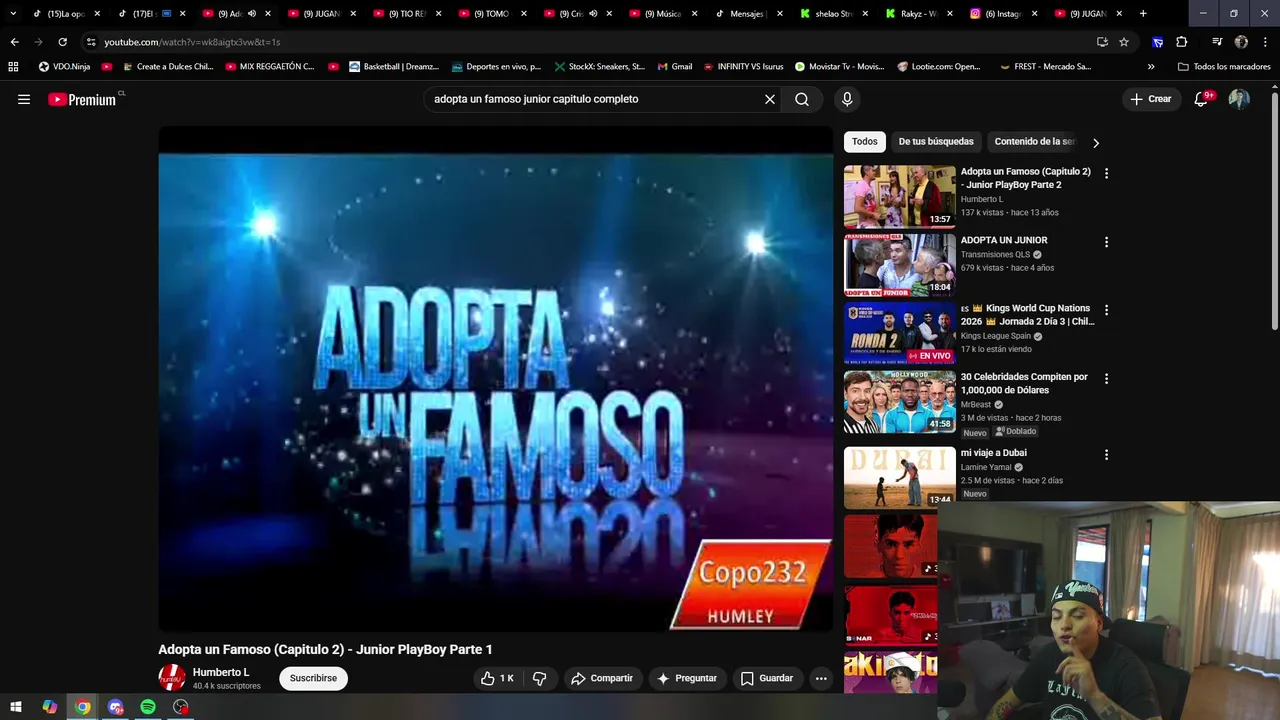This screenshot has height=720, width=1280.
Task: Open the StockX Sneakers bookmark
Action: [x=600, y=67]
